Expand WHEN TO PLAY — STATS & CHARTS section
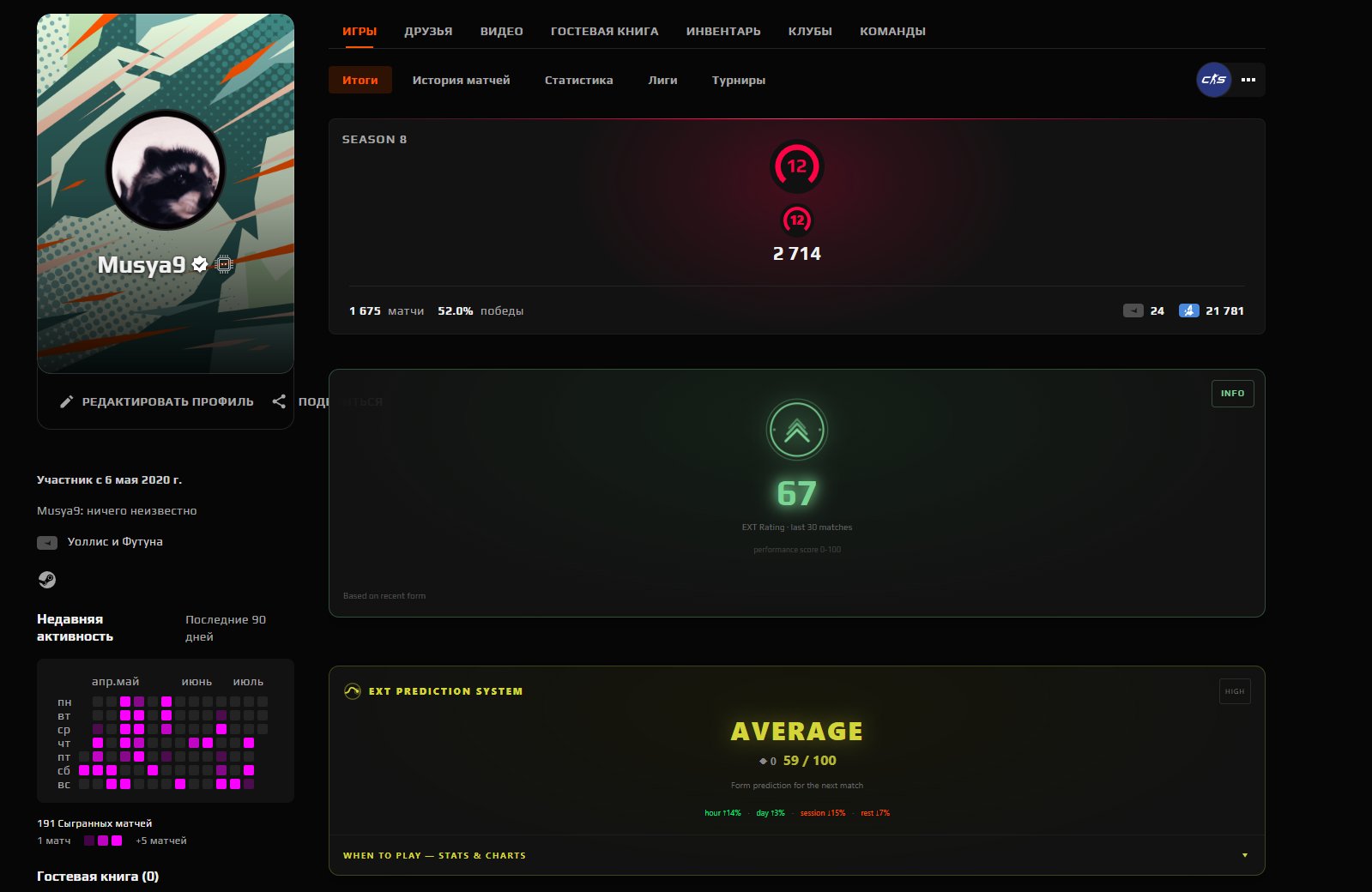 tap(797, 855)
